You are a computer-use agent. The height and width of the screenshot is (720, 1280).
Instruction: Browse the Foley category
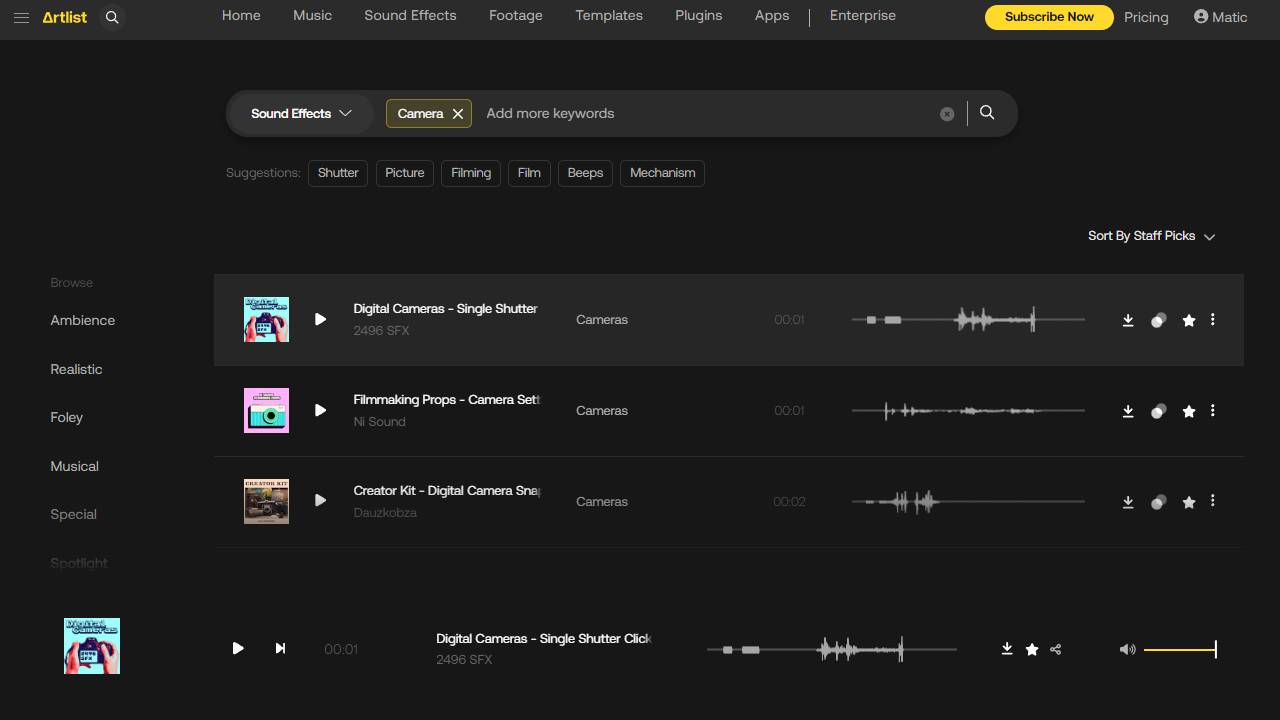coord(67,418)
